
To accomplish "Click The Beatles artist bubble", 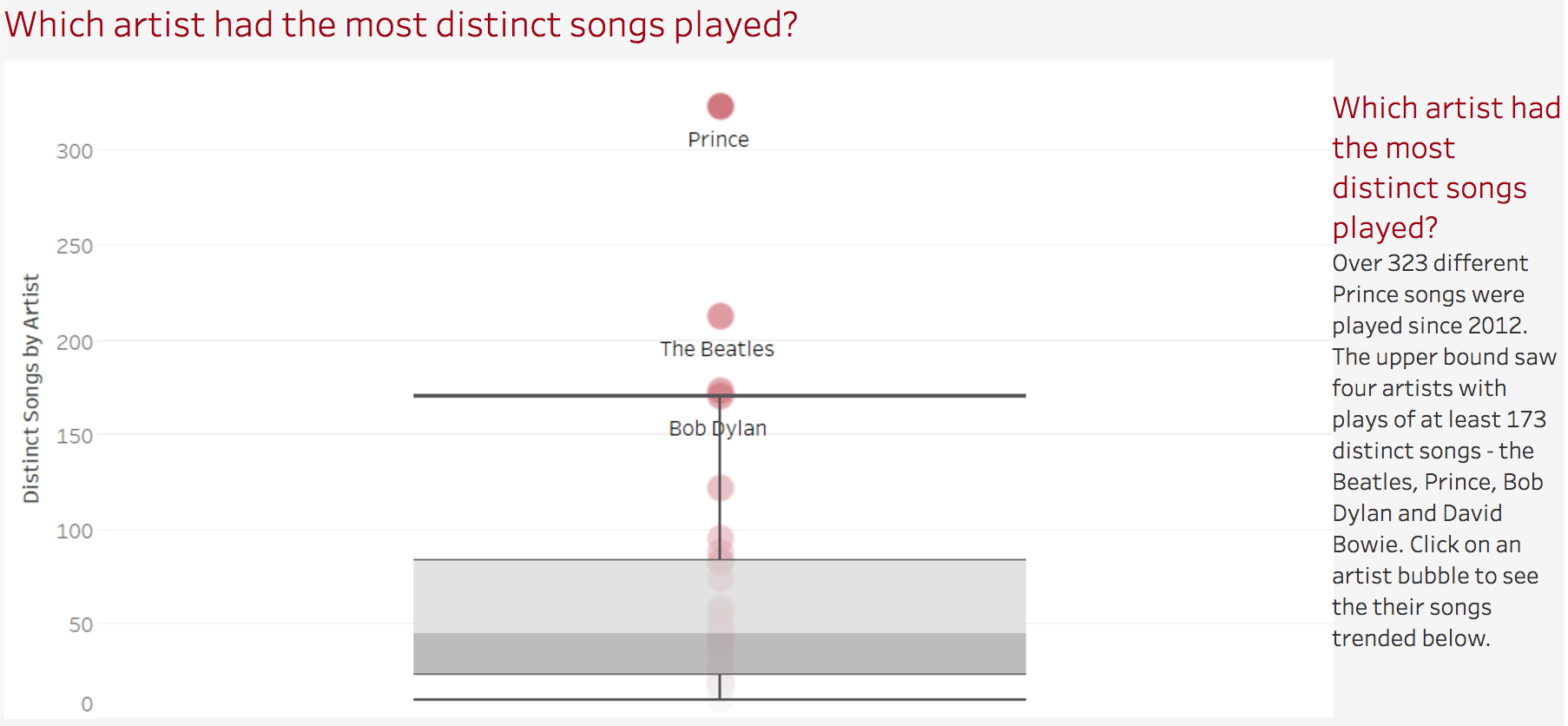I will tap(720, 316).
